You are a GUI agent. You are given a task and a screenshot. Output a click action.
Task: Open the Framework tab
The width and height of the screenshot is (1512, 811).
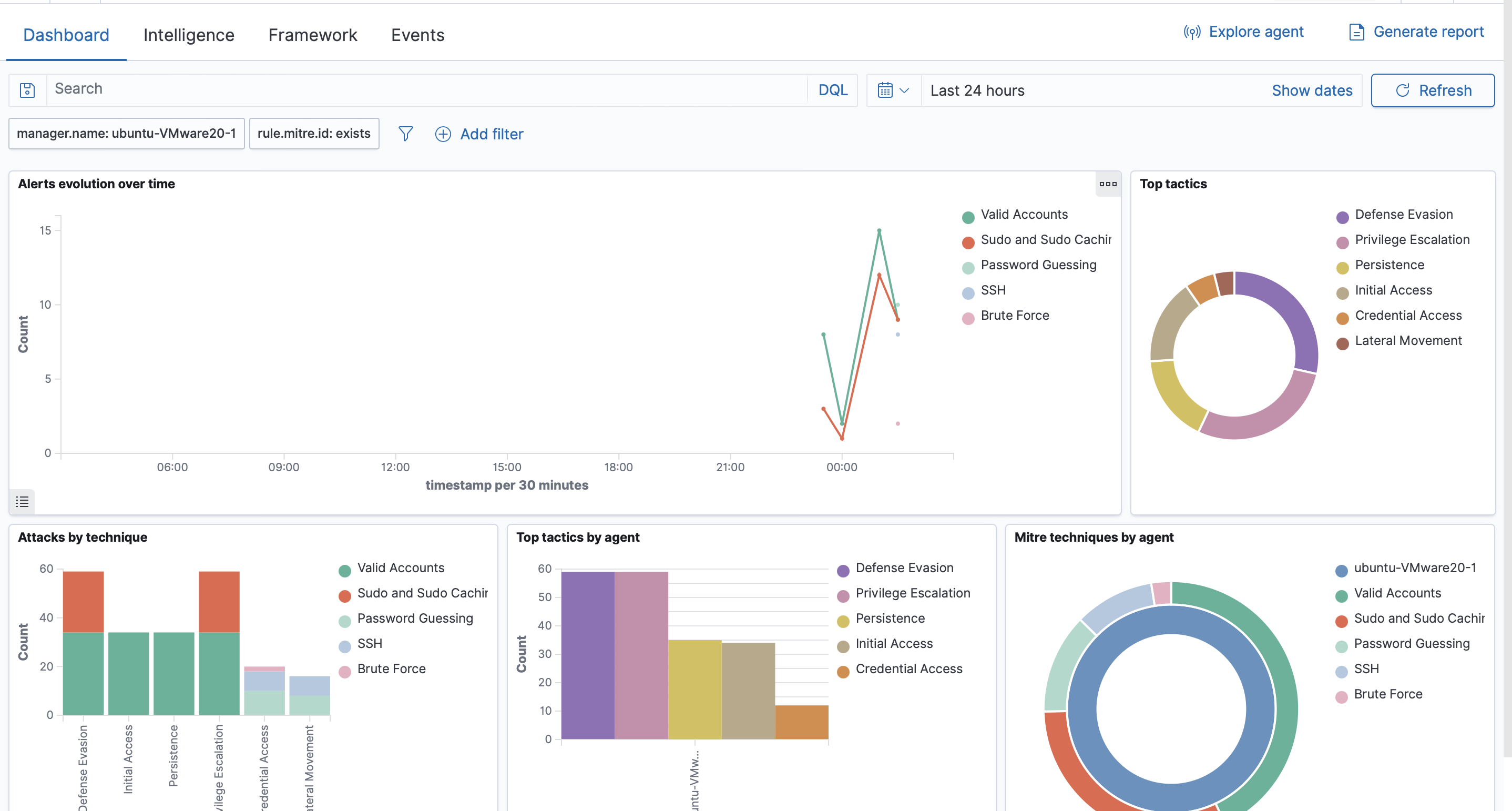[x=312, y=35]
